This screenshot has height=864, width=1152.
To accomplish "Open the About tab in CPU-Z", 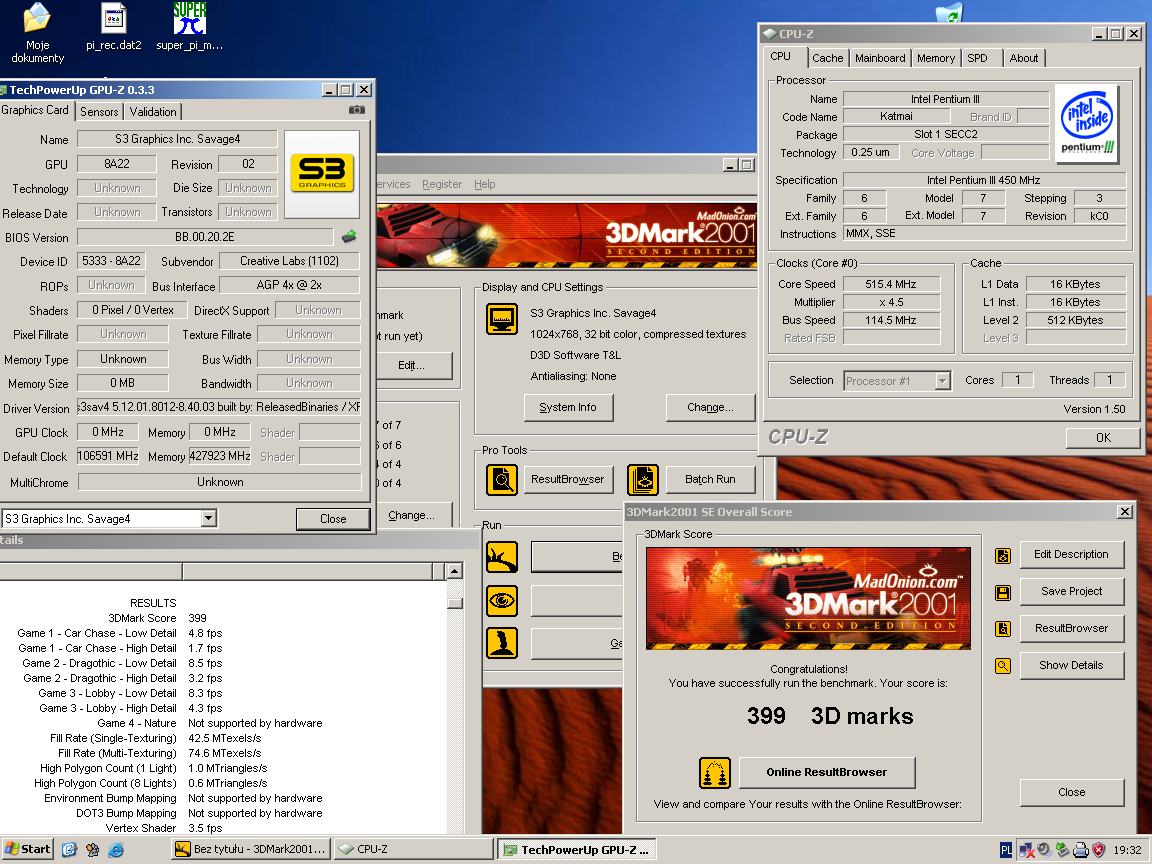I will pyautogui.click(x=1023, y=58).
